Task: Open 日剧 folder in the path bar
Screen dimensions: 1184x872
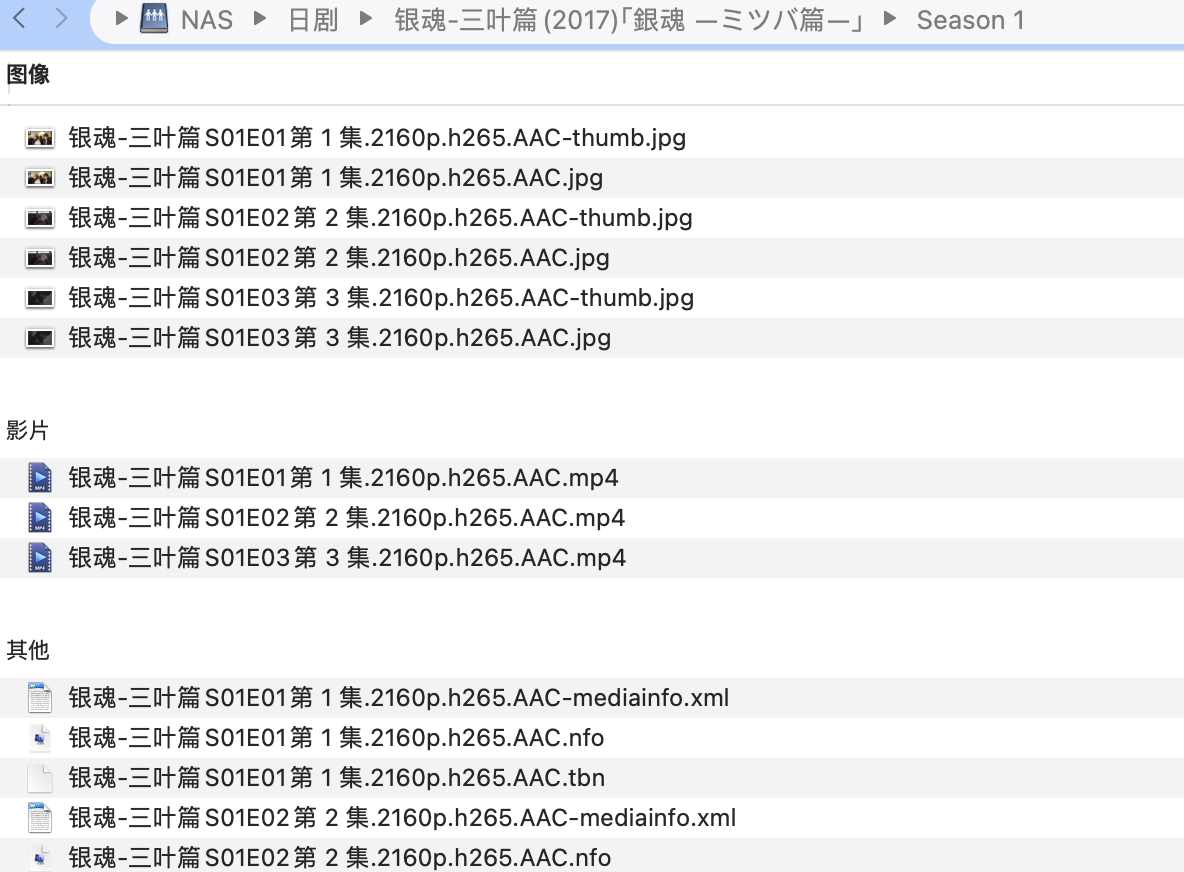Action: point(313,20)
